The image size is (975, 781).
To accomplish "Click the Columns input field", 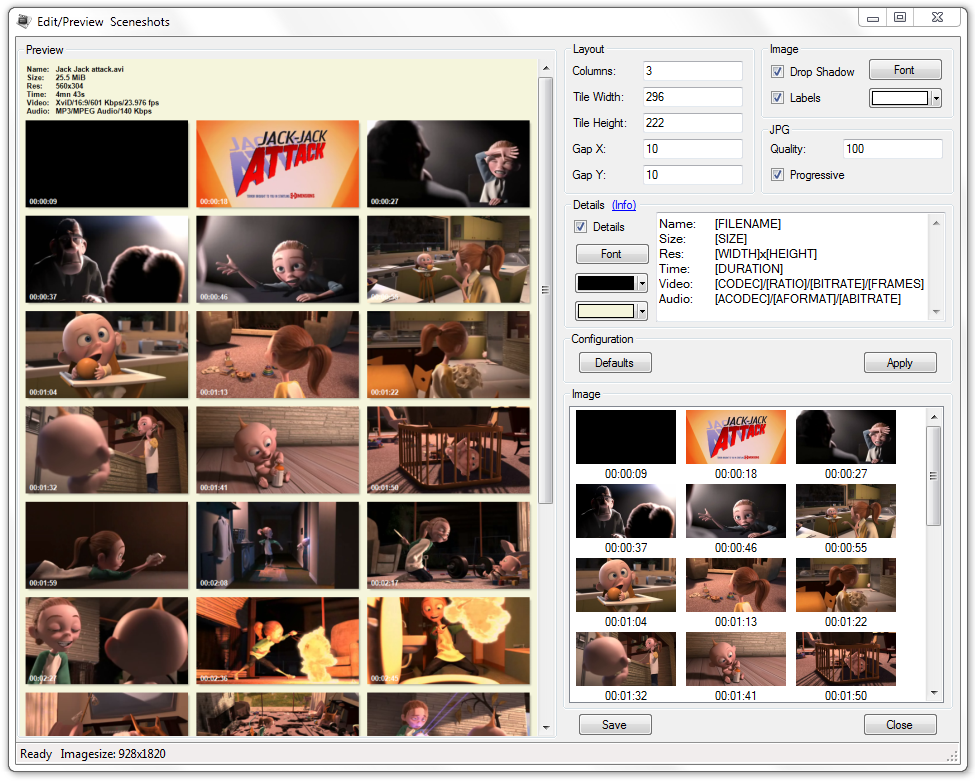I will 693,71.
